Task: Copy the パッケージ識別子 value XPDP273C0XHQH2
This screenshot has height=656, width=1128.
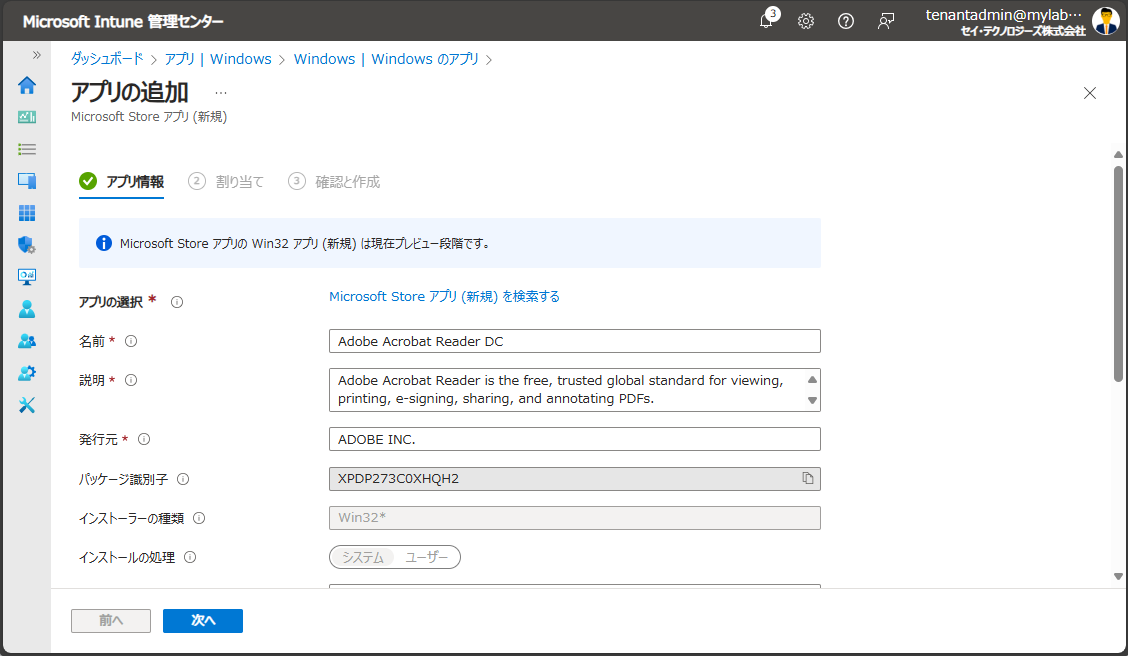Action: [x=807, y=479]
